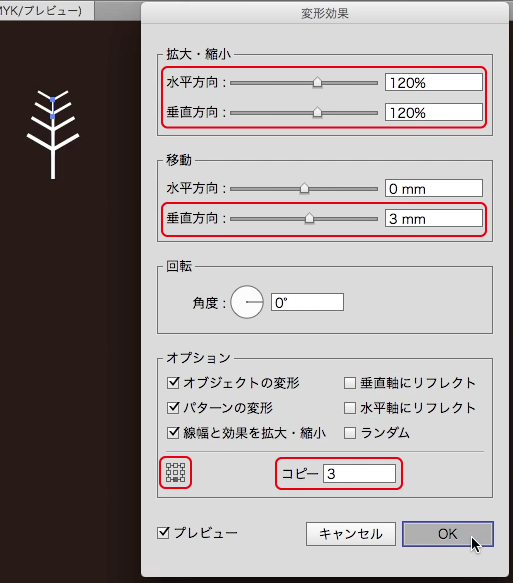The height and width of the screenshot is (583, 513).
Task: Click the move vertical slider handle
Action: coord(309,218)
